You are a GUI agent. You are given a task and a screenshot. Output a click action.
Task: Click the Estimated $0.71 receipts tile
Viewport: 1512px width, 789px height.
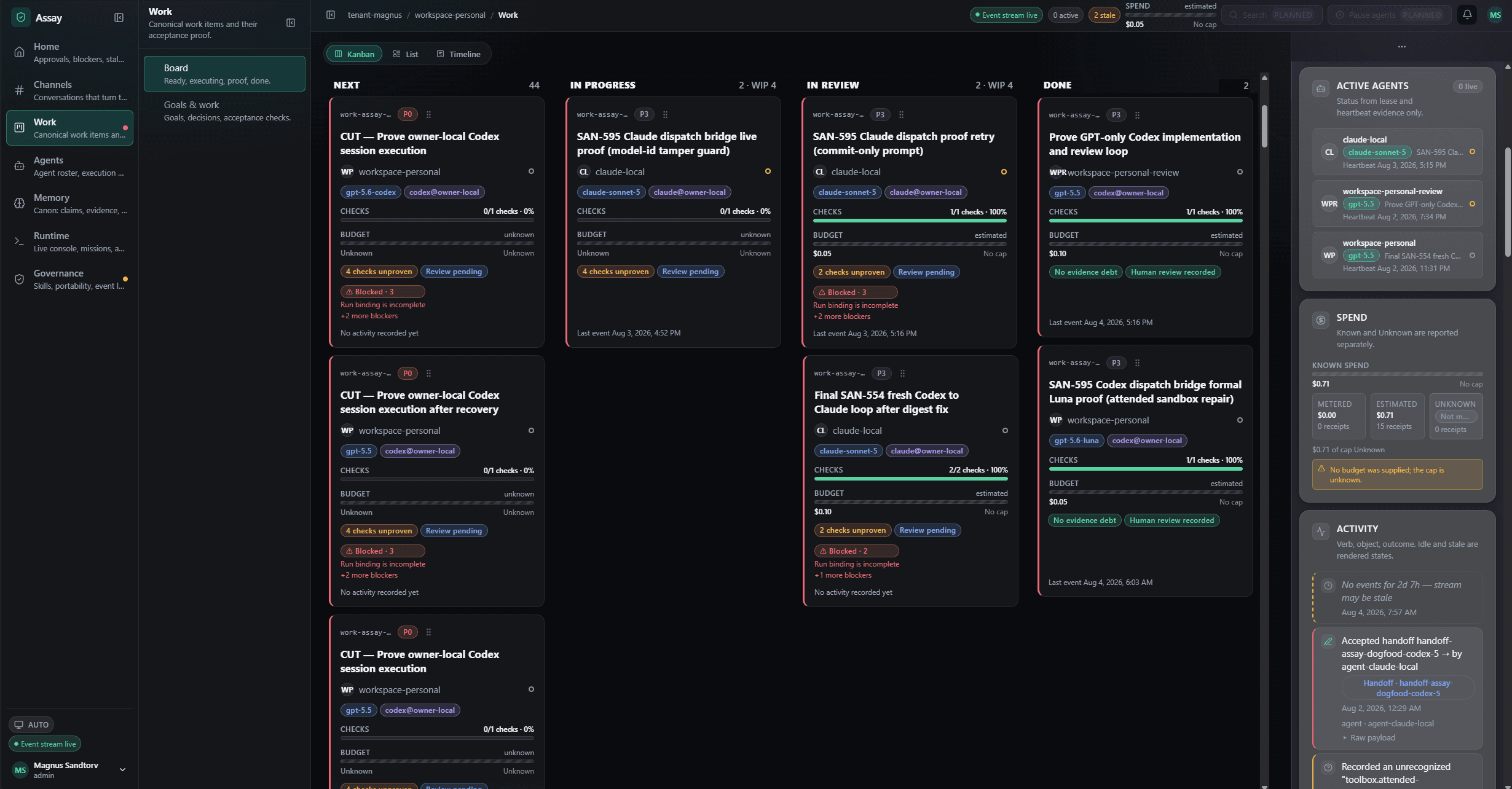(1396, 416)
